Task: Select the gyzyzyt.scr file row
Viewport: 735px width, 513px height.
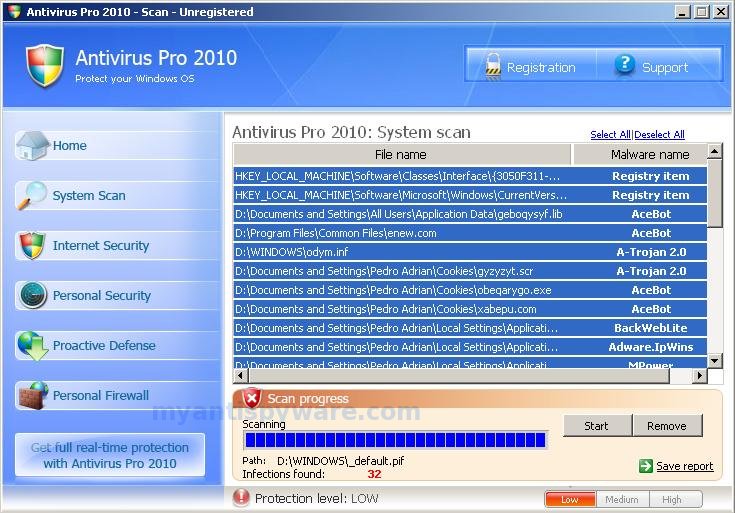Action: (470, 271)
